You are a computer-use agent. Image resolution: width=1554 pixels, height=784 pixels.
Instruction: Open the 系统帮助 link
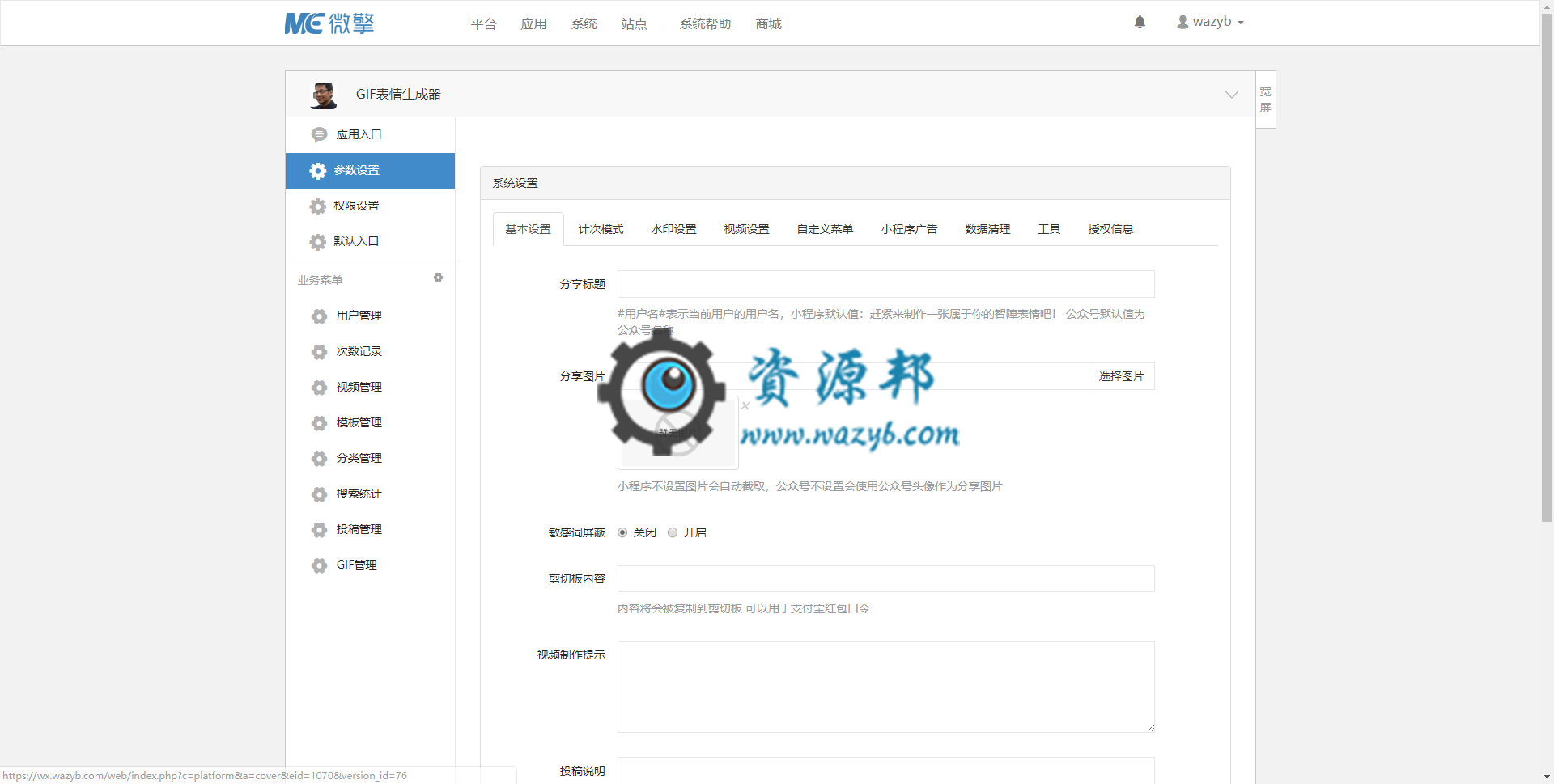click(705, 24)
